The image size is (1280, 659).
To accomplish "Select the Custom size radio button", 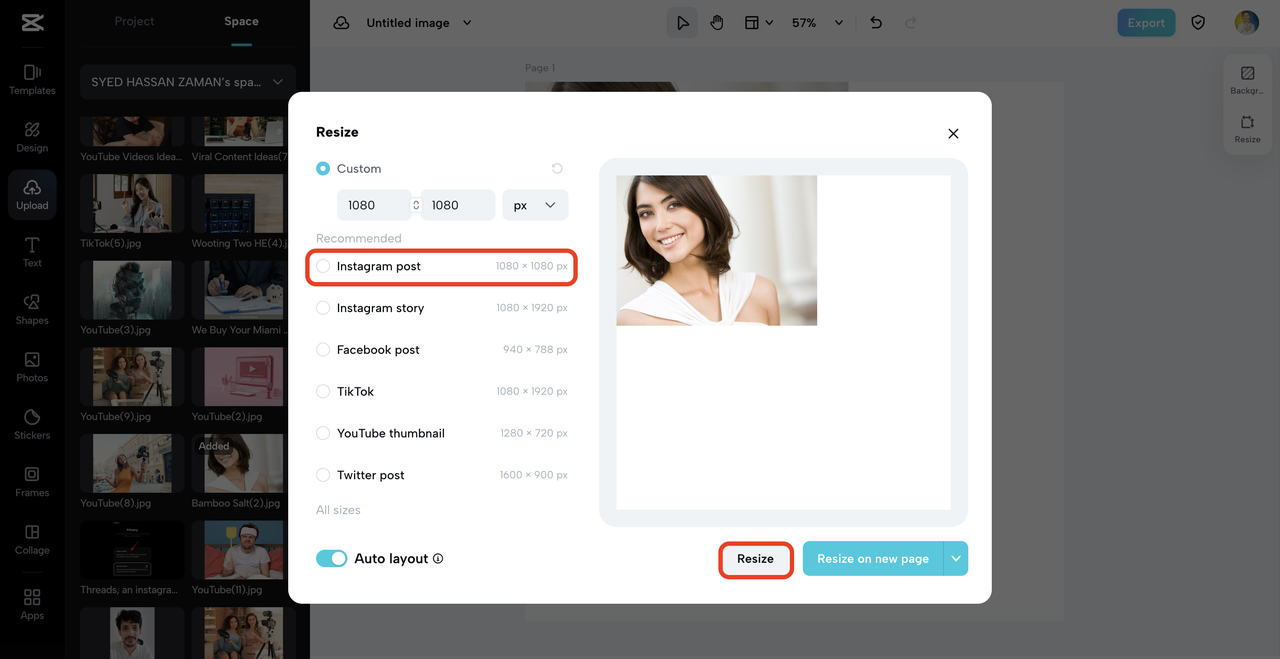I will [x=323, y=169].
